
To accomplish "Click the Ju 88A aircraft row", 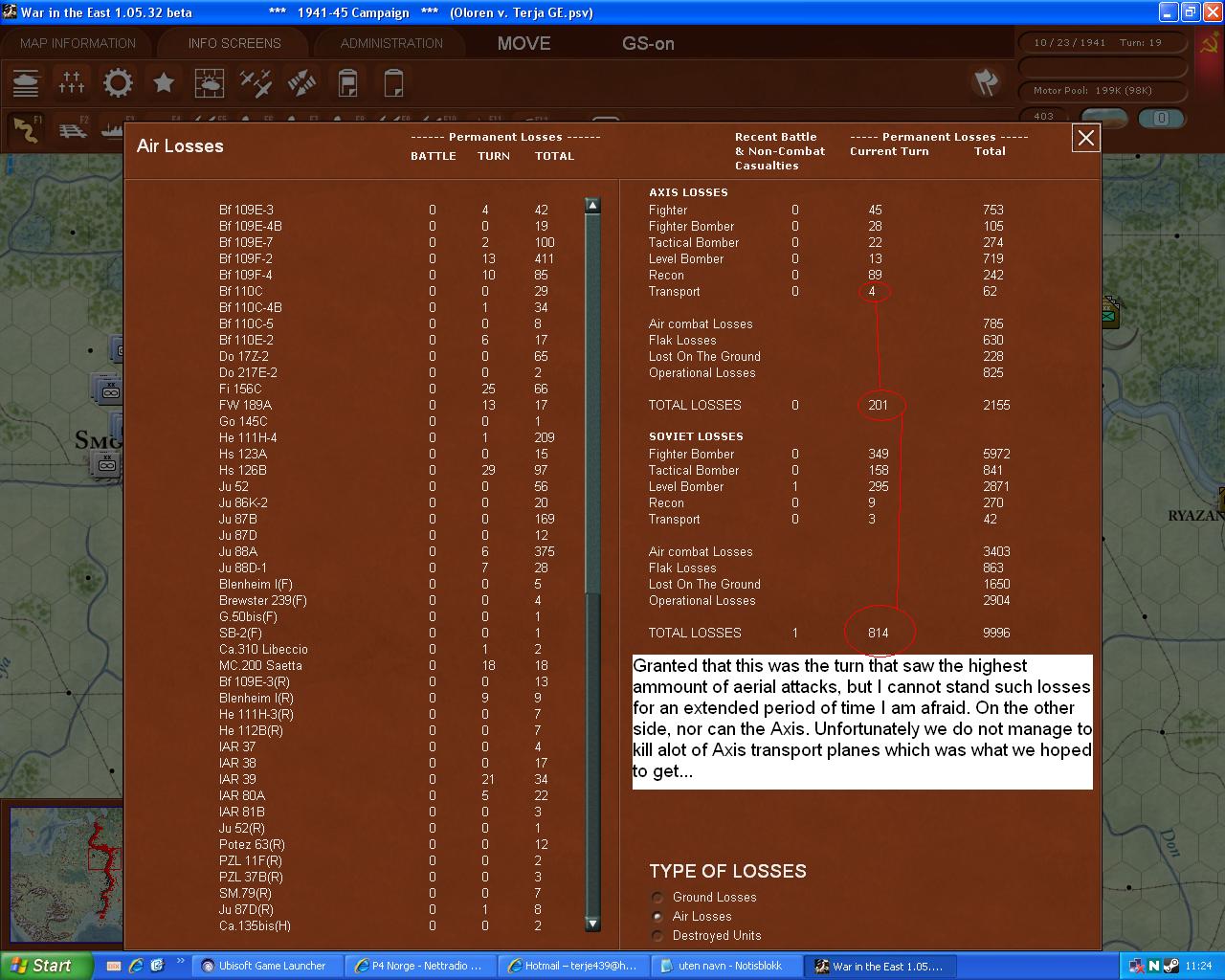I will click(389, 551).
